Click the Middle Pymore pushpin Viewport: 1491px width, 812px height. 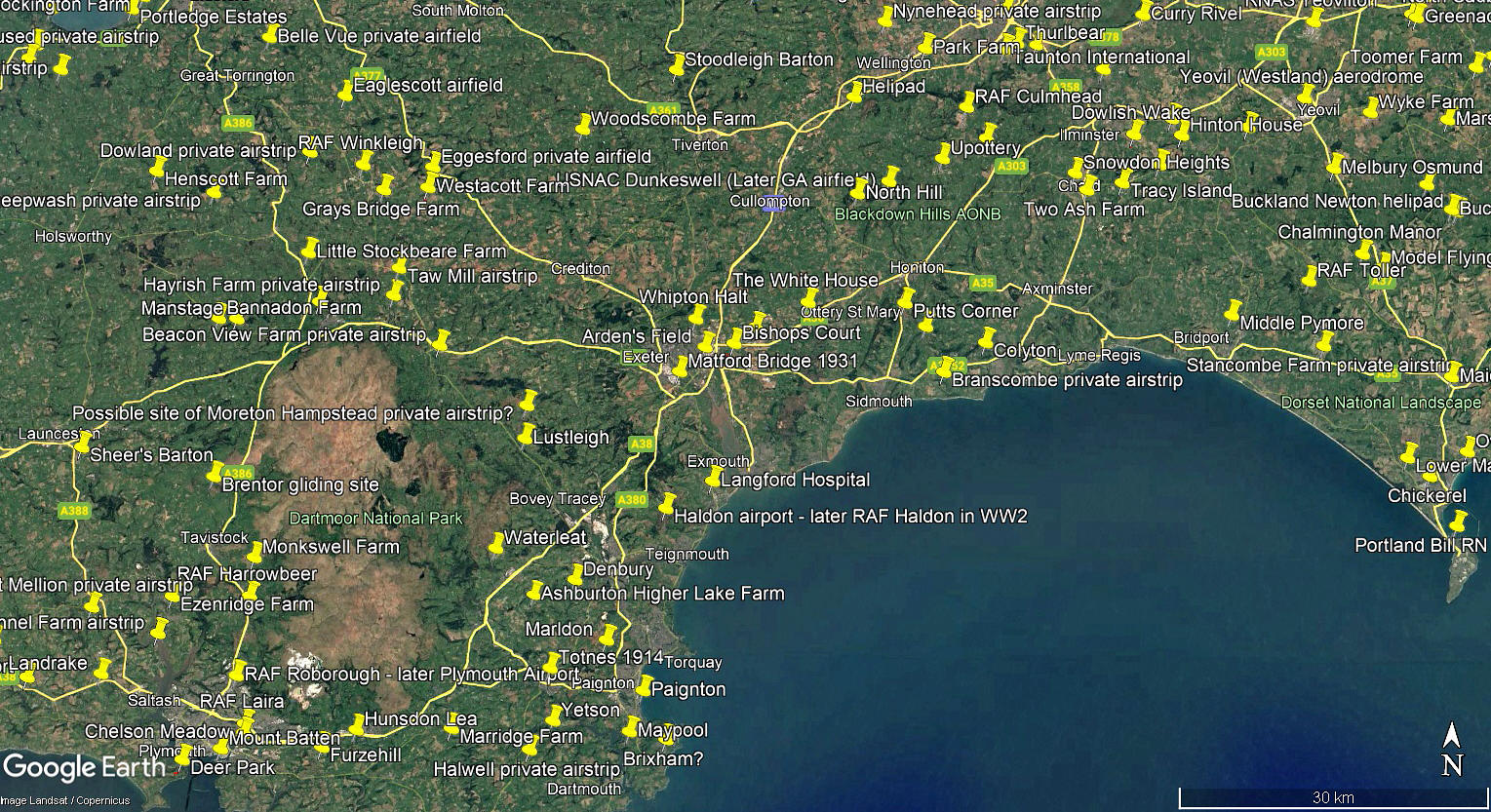1233,312
